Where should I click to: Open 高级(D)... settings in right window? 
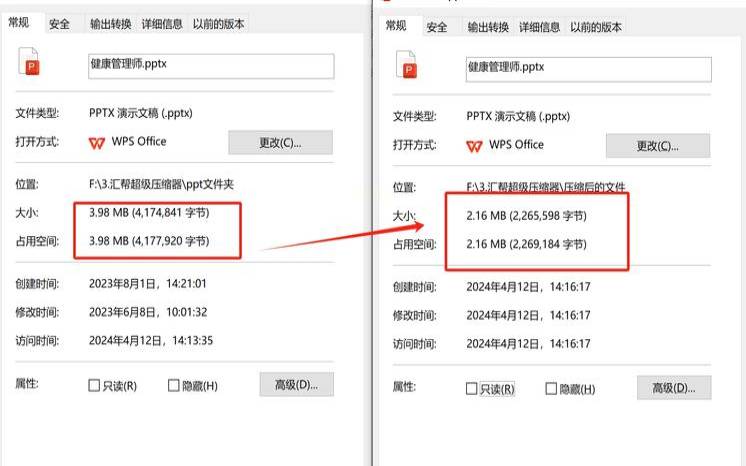tap(674, 388)
